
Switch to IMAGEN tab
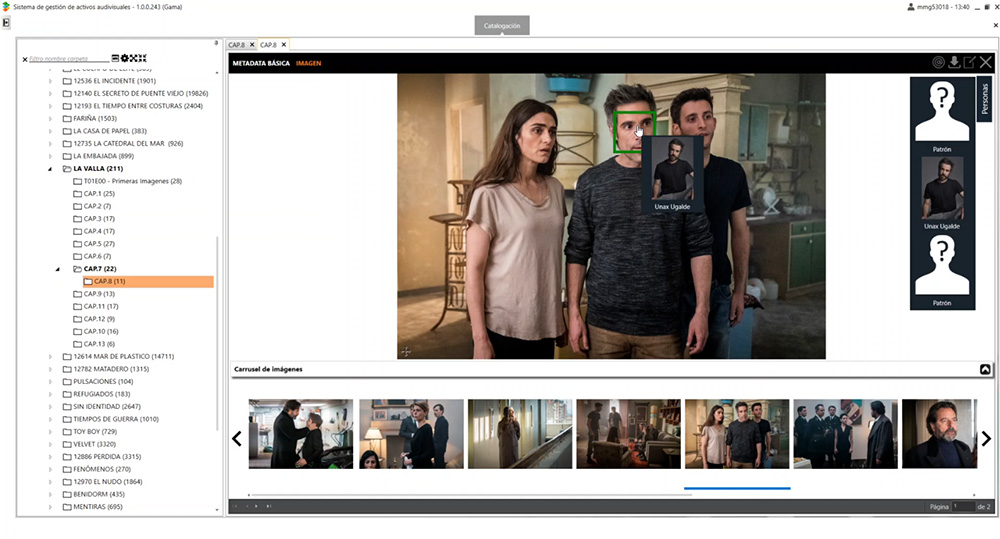pyautogui.click(x=309, y=63)
